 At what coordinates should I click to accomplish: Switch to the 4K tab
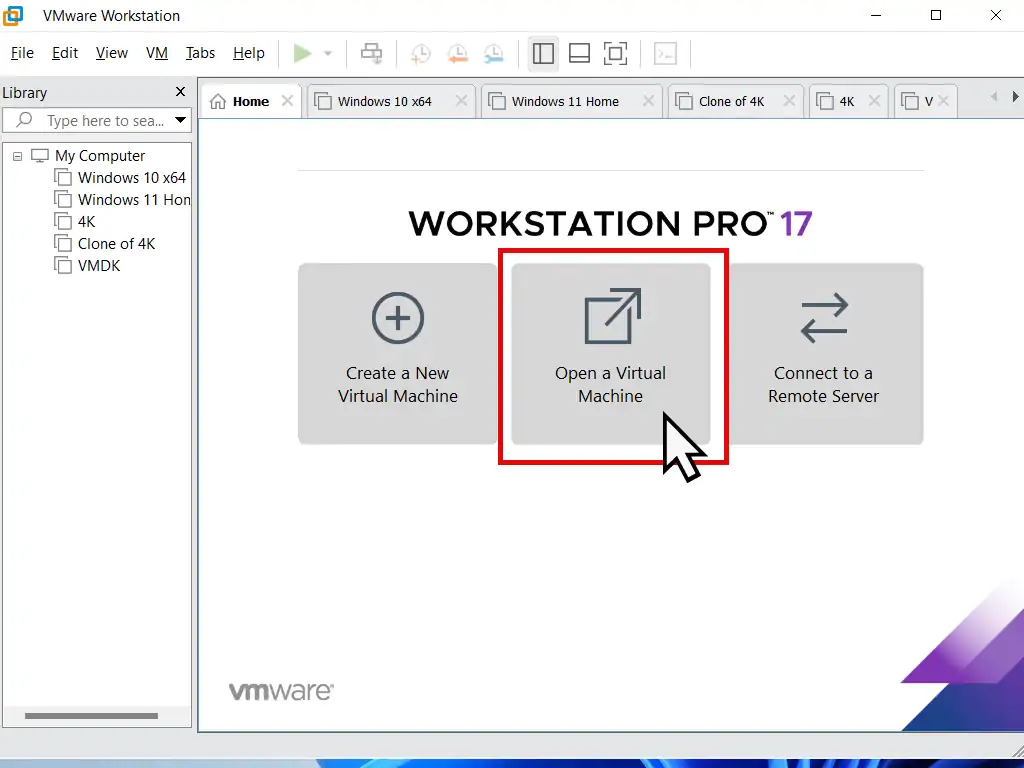(846, 101)
